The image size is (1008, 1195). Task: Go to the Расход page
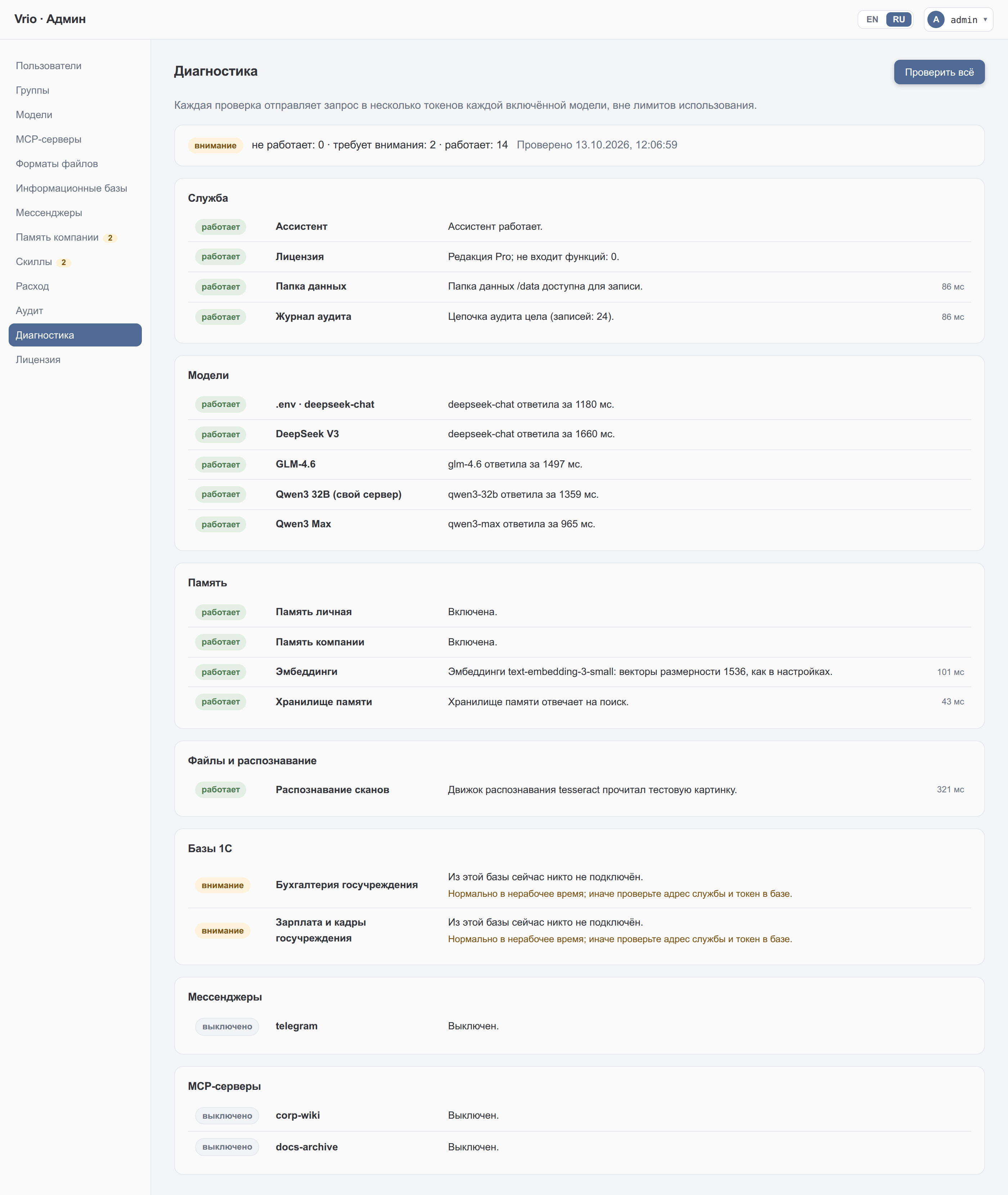75,286
